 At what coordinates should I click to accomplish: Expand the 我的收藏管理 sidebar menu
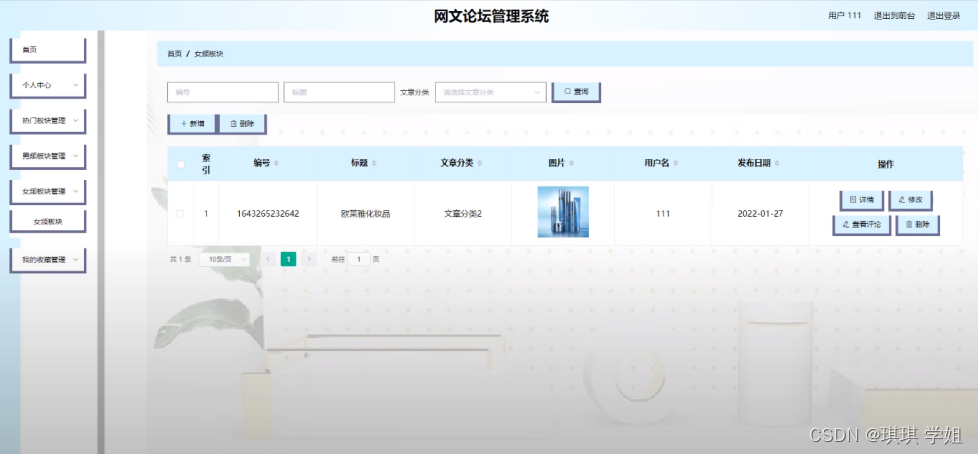point(47,260)
